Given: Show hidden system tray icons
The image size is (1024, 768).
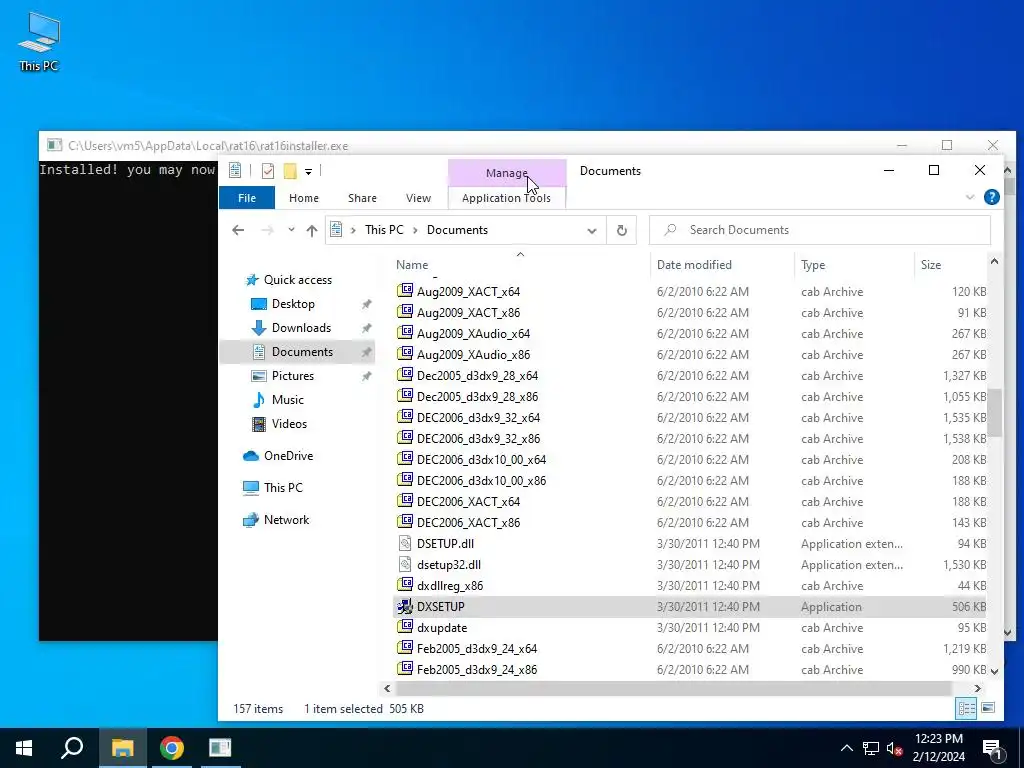Looking at the screenshot, I should click(846, 748).
